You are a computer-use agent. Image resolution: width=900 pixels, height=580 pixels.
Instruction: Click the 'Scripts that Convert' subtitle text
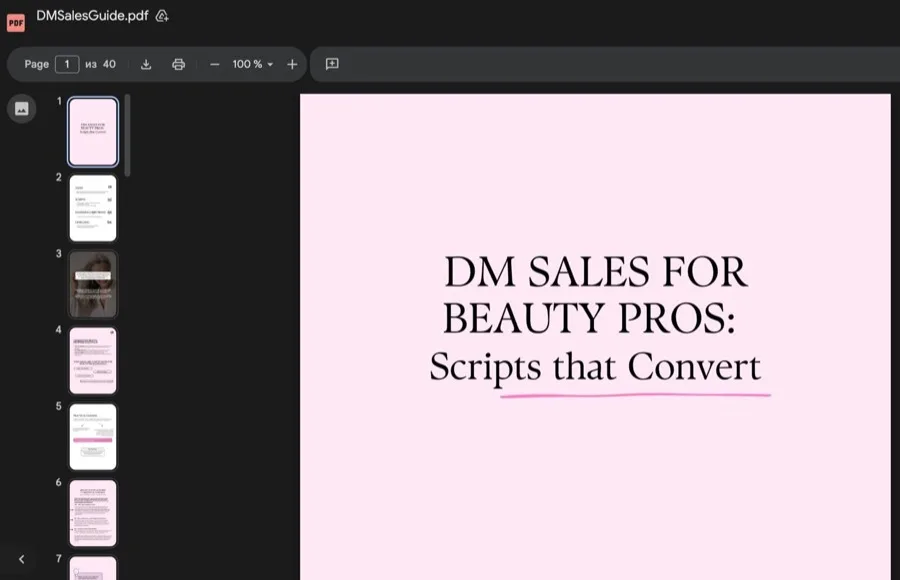[595, 367]
